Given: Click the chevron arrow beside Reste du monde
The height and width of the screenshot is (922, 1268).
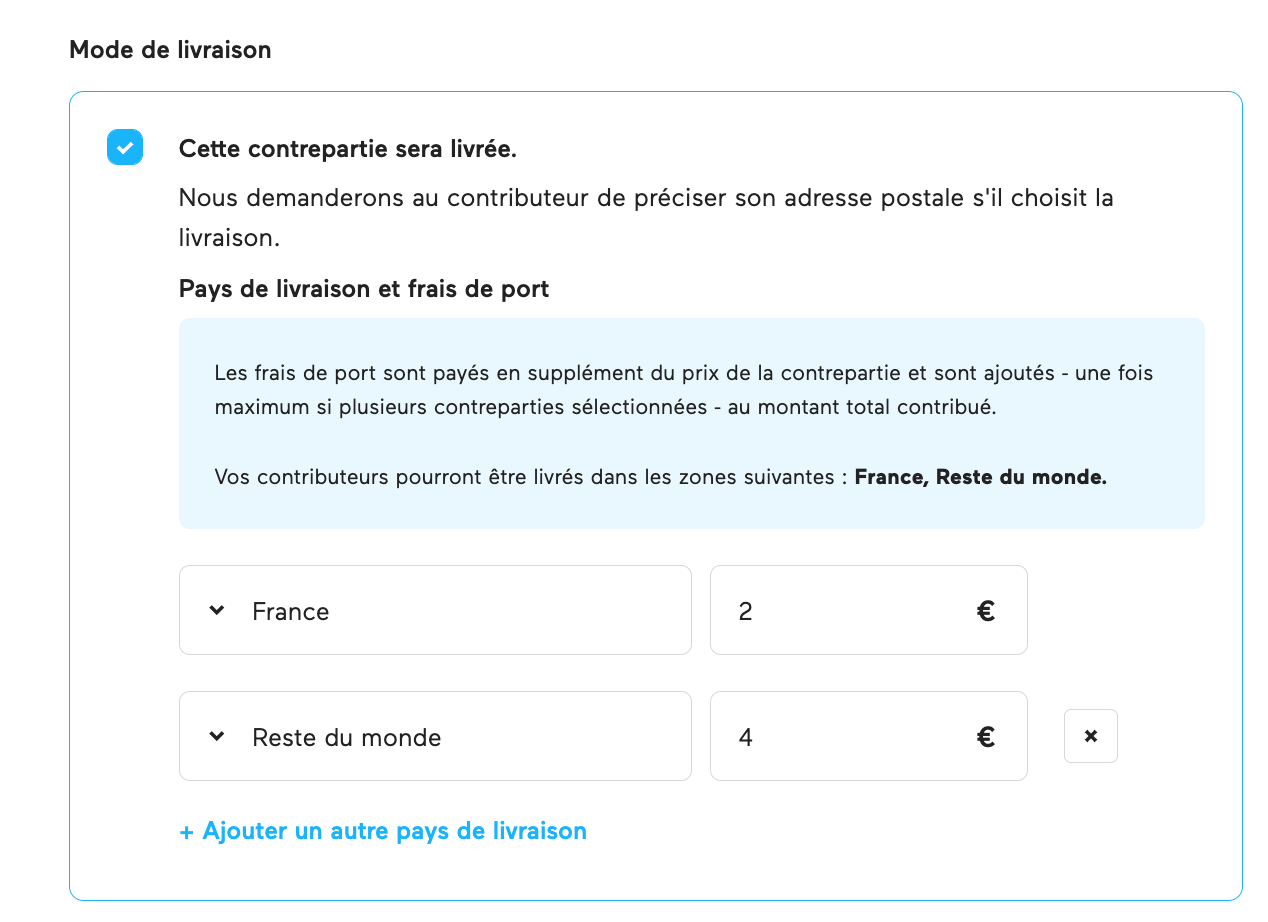Looking at the screenshot, I should [x=217, y=737].
